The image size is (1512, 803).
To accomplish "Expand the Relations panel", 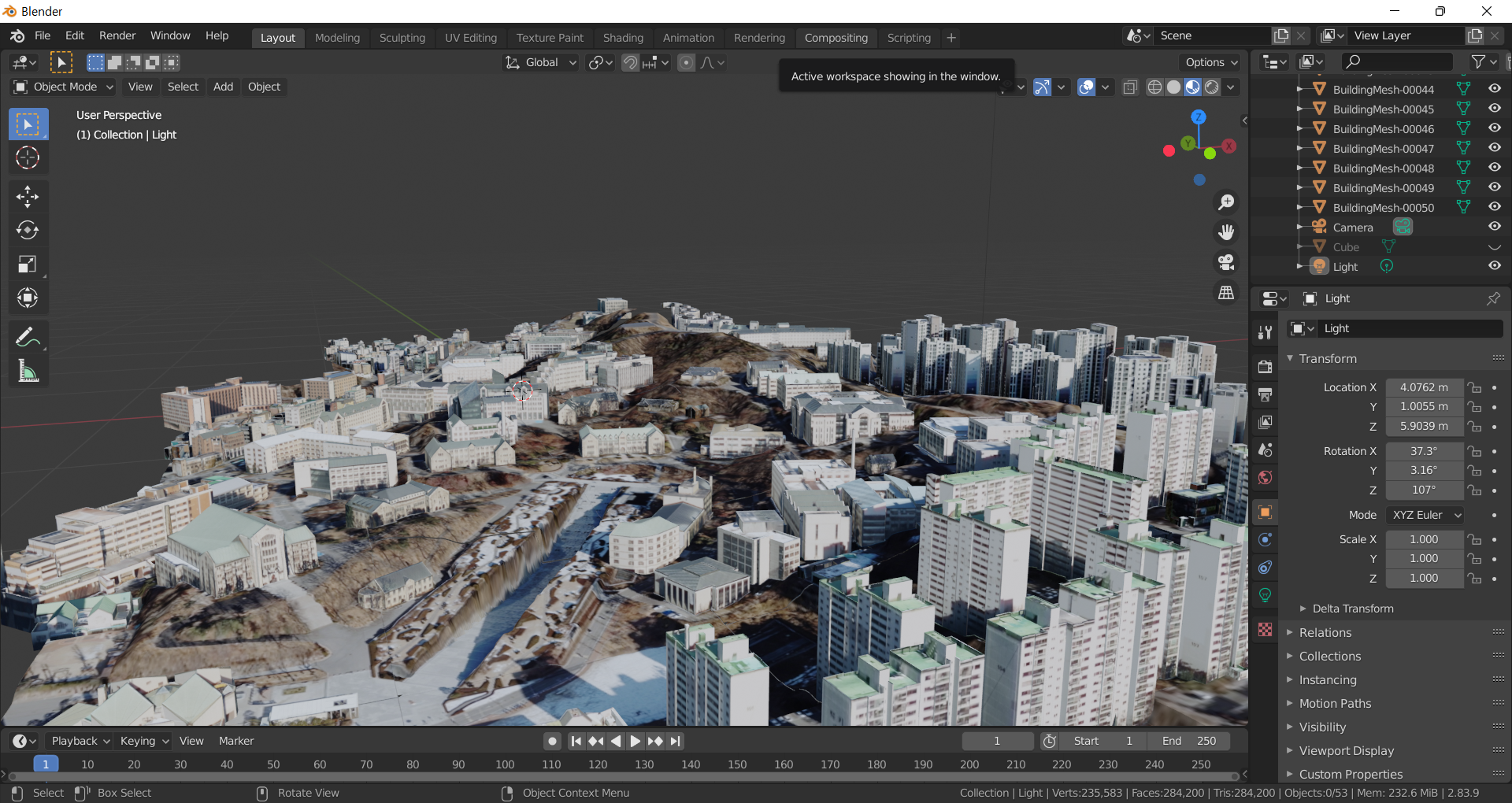I will (x=1325, y=632).
